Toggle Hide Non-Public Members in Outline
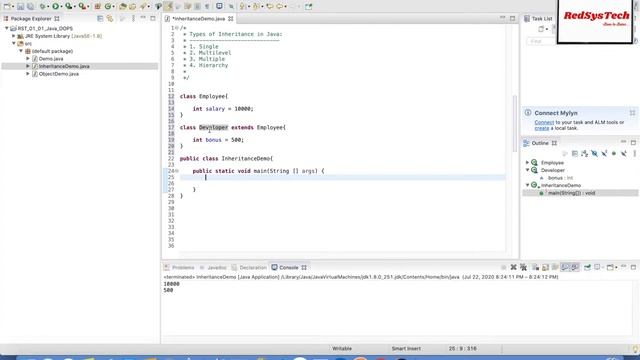This screenshot has height=360, width=640. 614,153
